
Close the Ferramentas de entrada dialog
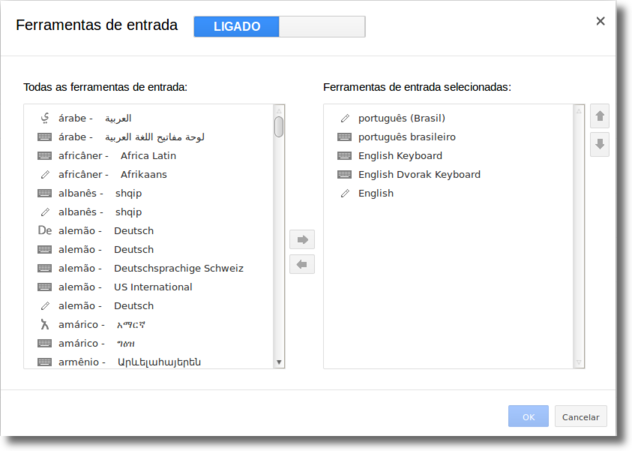point(601,21)
